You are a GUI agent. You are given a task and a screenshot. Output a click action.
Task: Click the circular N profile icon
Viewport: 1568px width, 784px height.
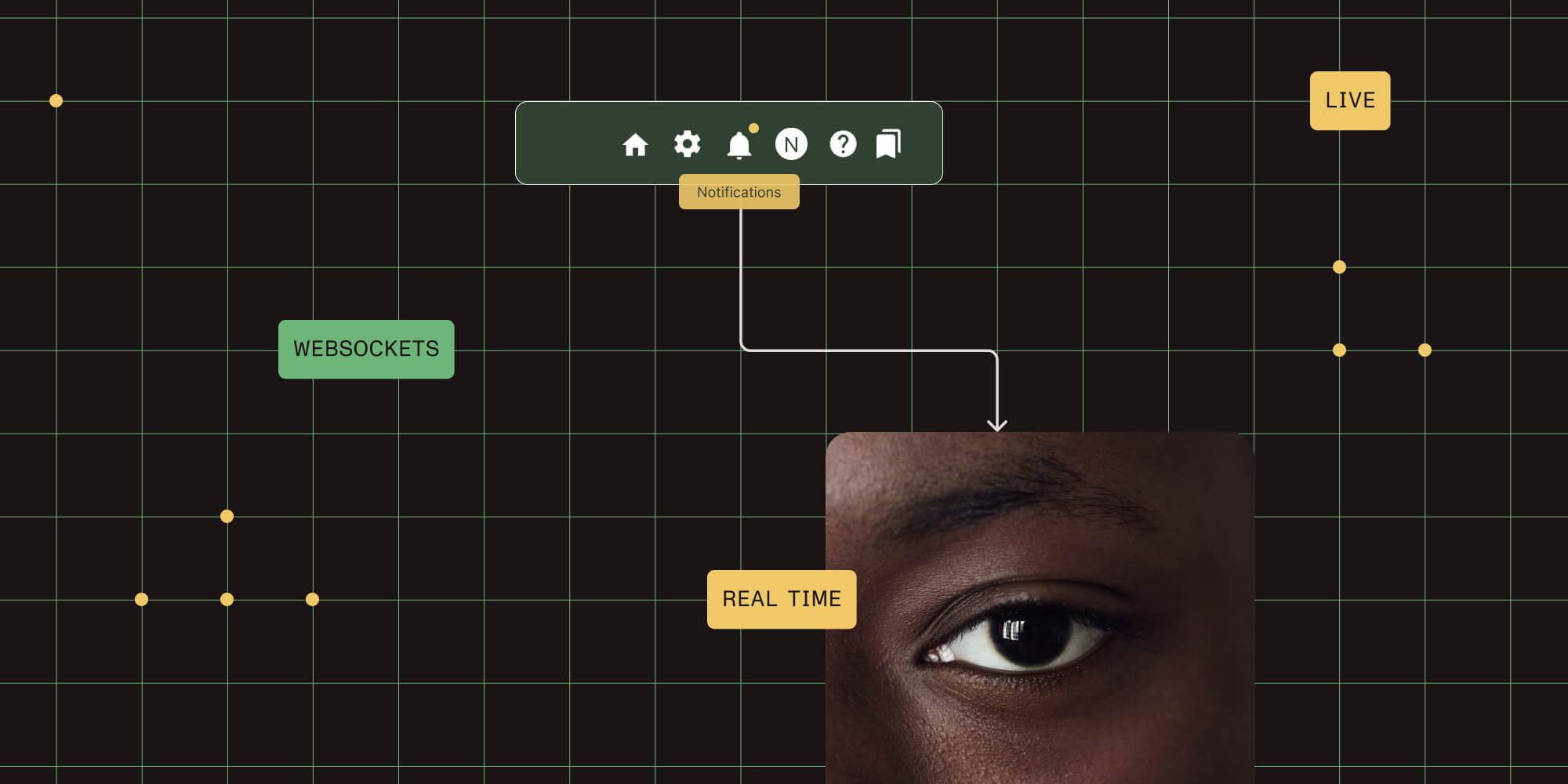pyautogui.click(x=791, y=143)
